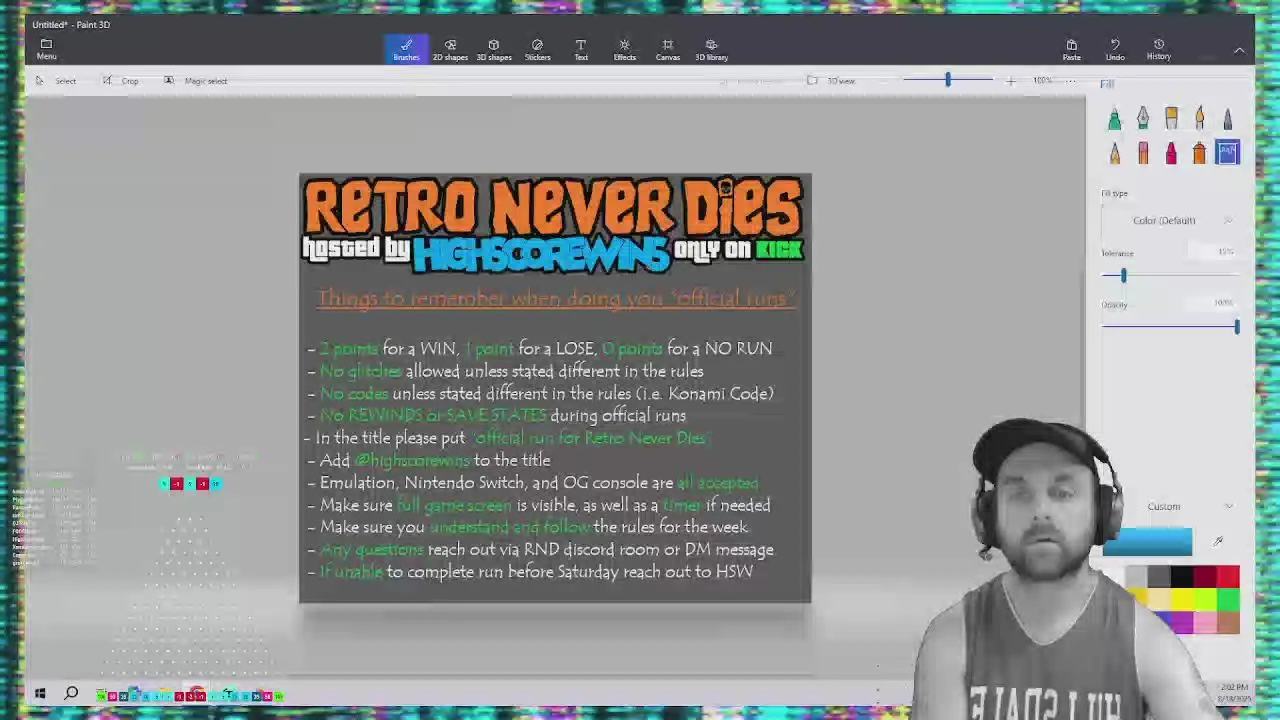Open the Stickers tab
This screenshot has height=720, width=1280.
click(537, 49)
